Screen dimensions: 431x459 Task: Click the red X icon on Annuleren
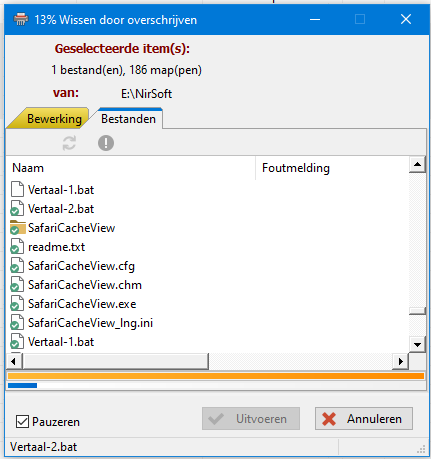(329, 419)
